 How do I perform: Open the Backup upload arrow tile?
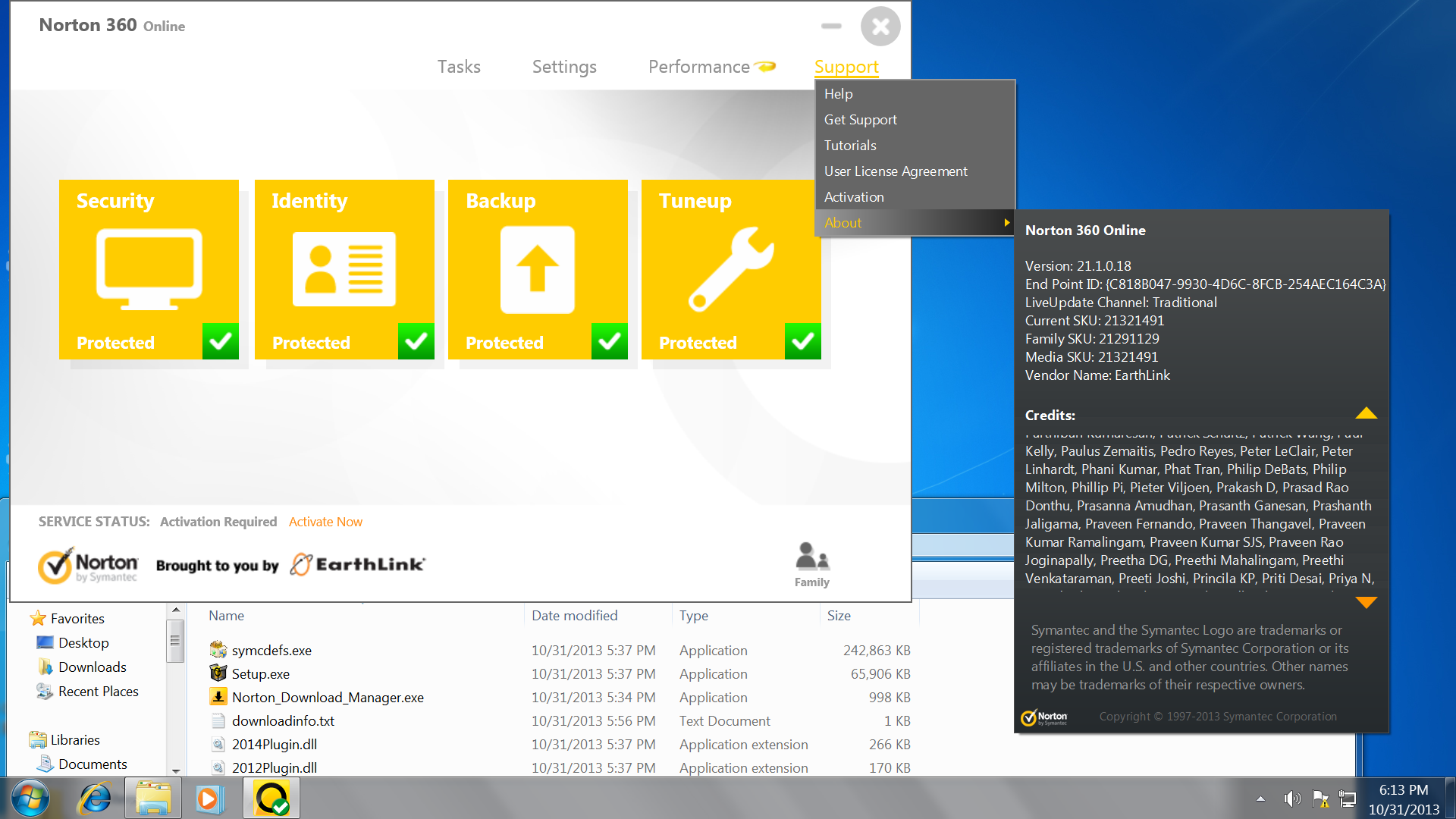pos(537,269)
